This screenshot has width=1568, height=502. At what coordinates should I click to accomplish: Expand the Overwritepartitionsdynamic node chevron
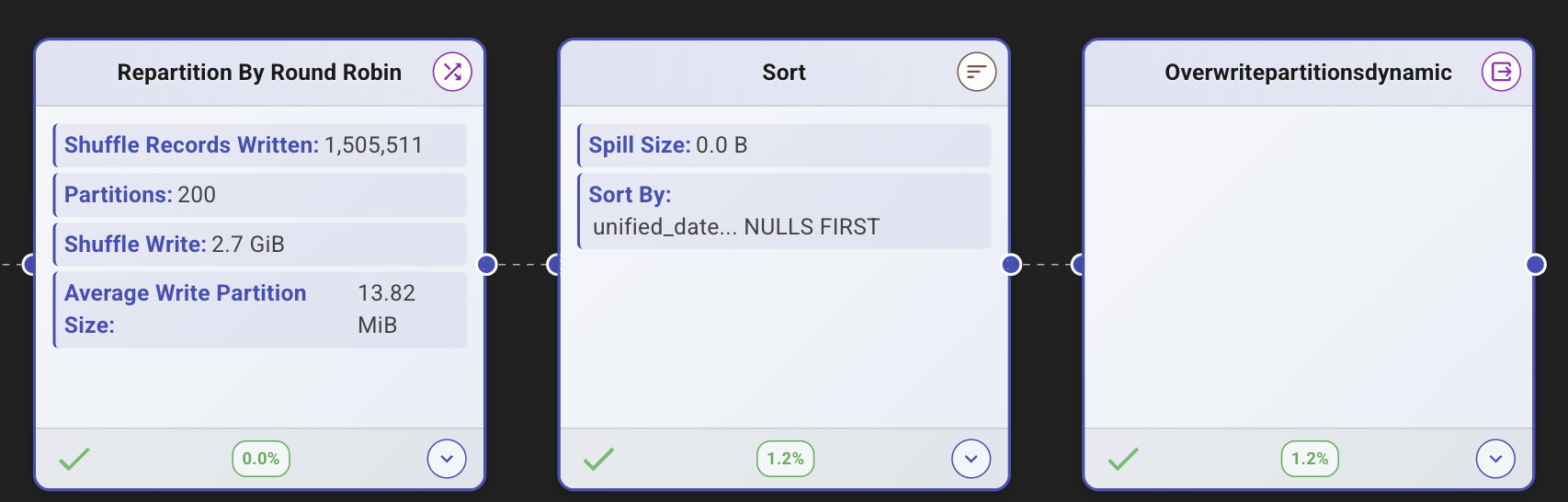pos(1495,459)
